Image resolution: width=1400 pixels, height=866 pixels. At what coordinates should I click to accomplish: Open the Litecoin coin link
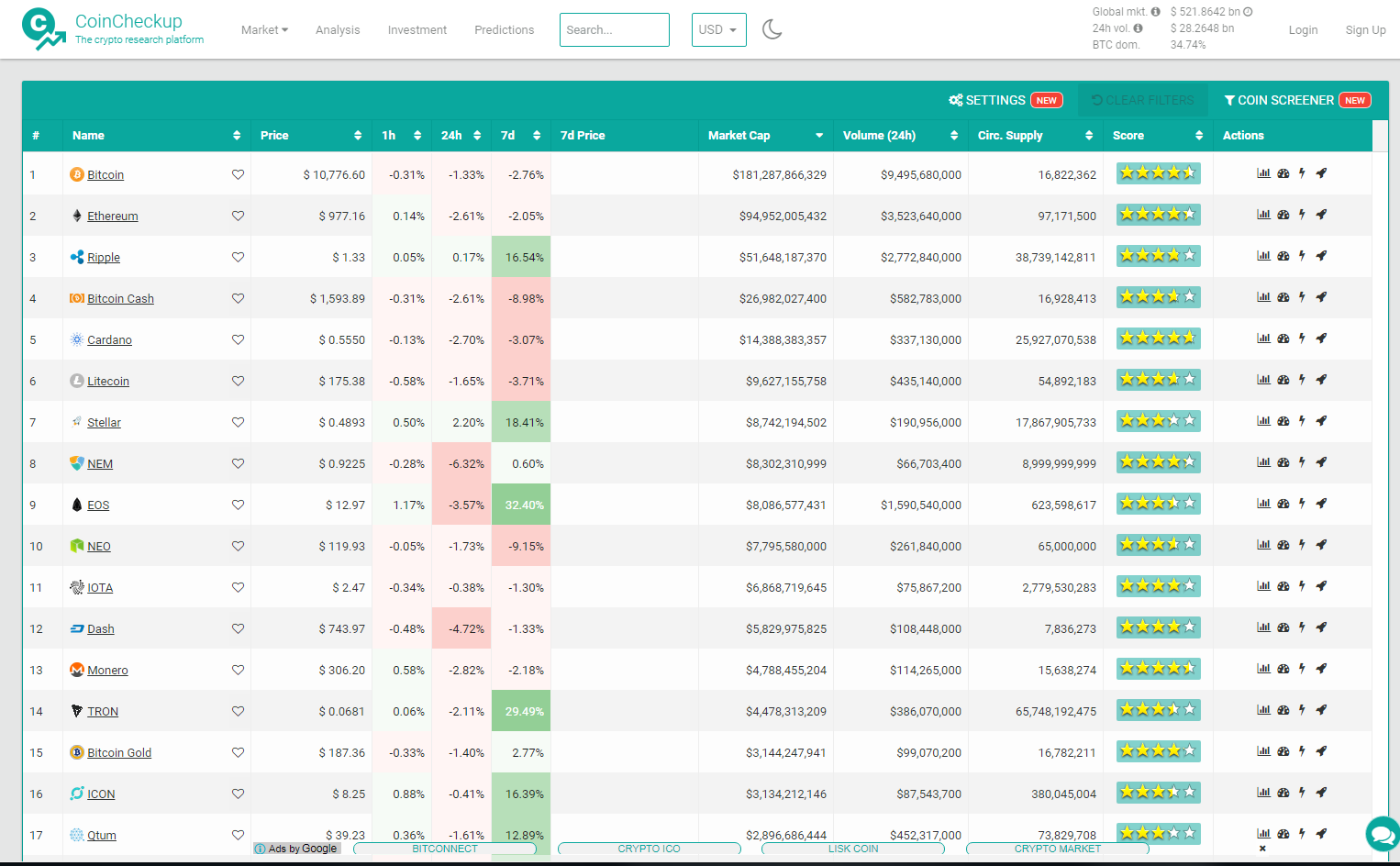point(108,381)
